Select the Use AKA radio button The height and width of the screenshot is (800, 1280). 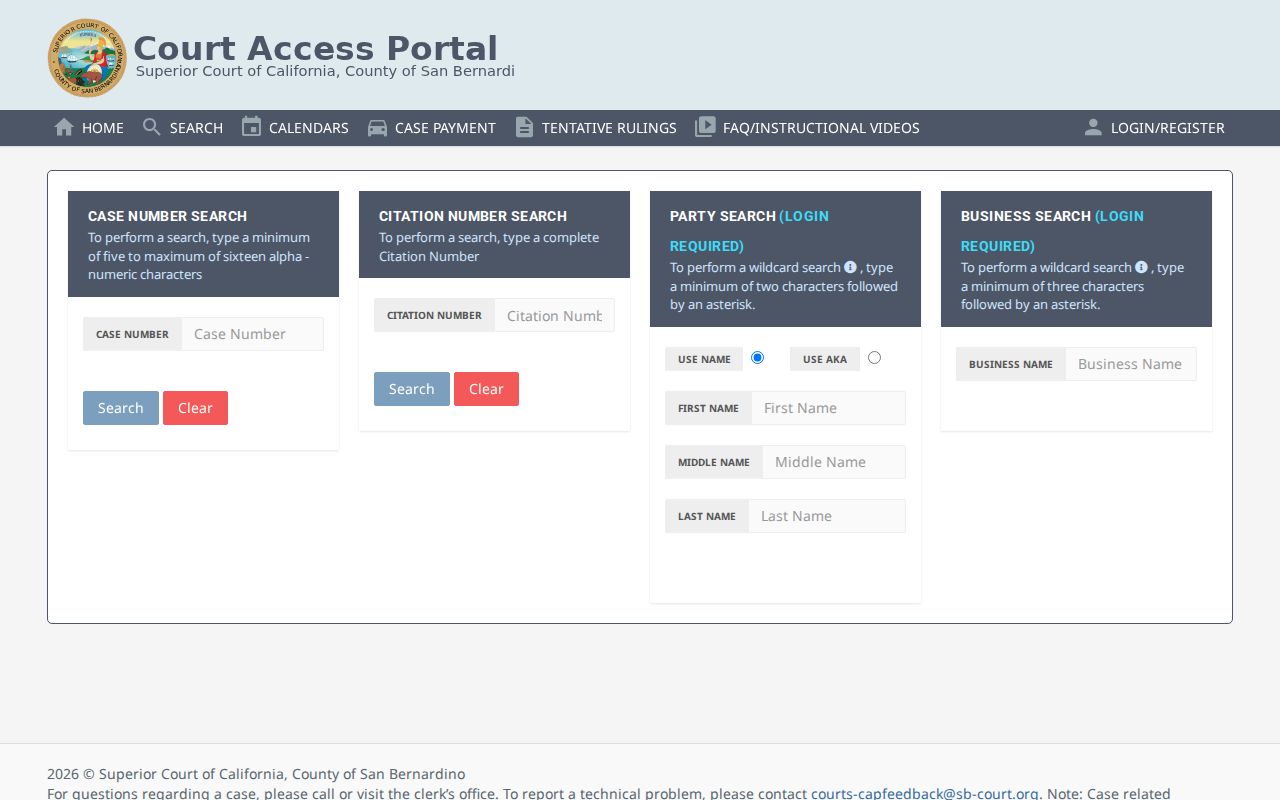click(x=874, y=357)
